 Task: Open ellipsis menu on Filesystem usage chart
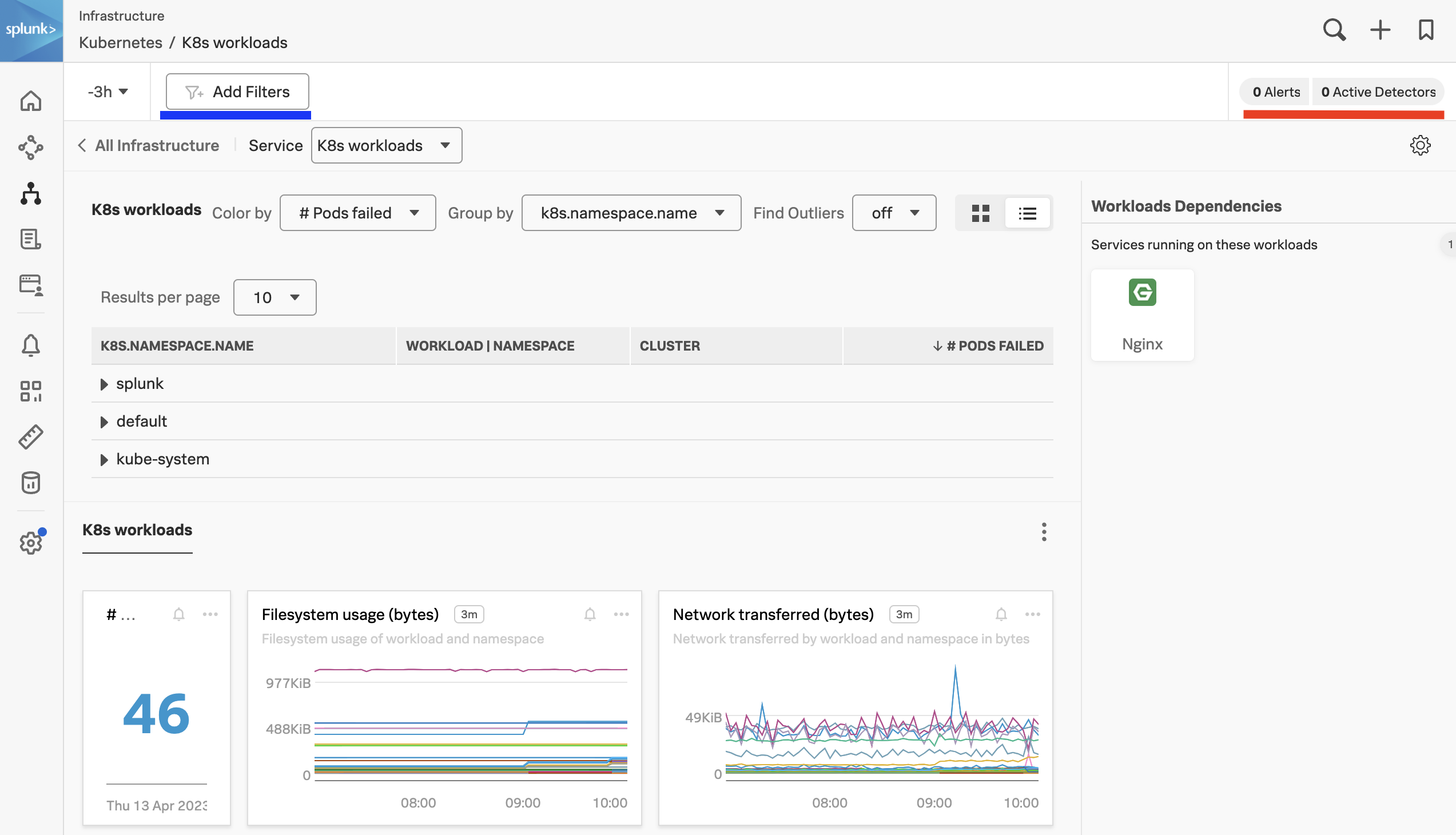[x=621, y=614]
